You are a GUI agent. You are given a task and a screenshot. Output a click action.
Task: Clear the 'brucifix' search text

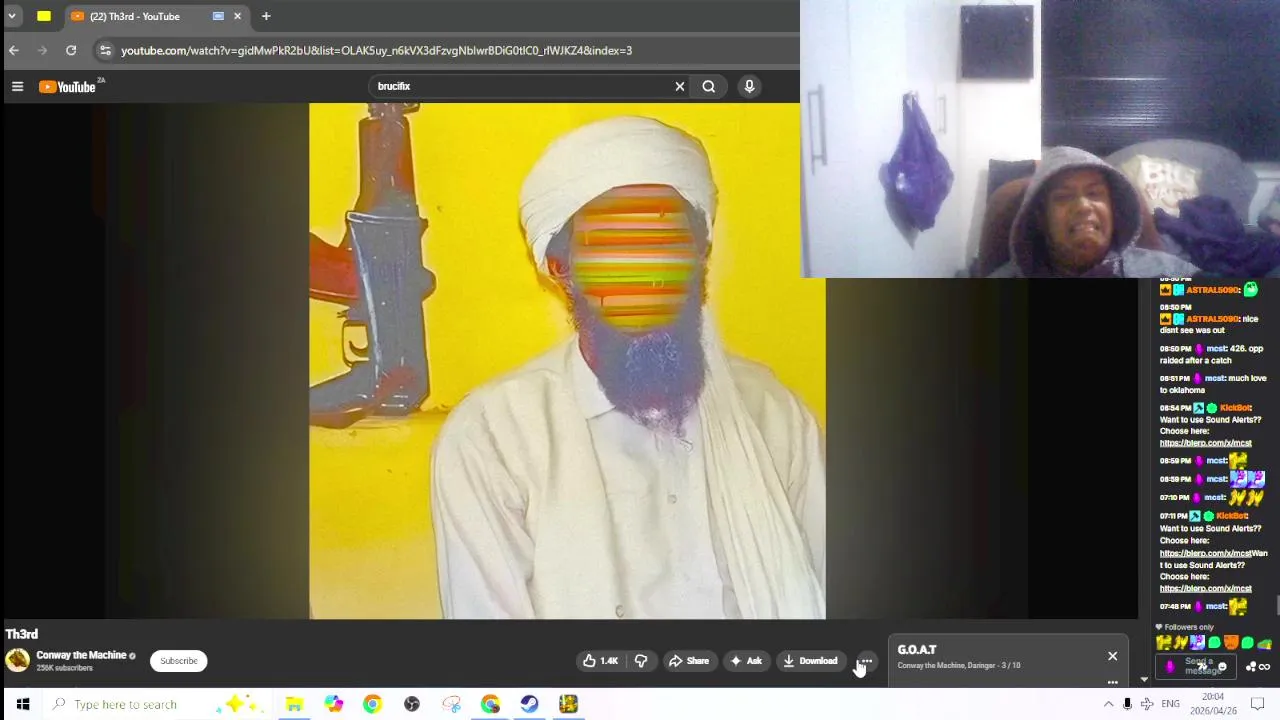tap(680, 86)
